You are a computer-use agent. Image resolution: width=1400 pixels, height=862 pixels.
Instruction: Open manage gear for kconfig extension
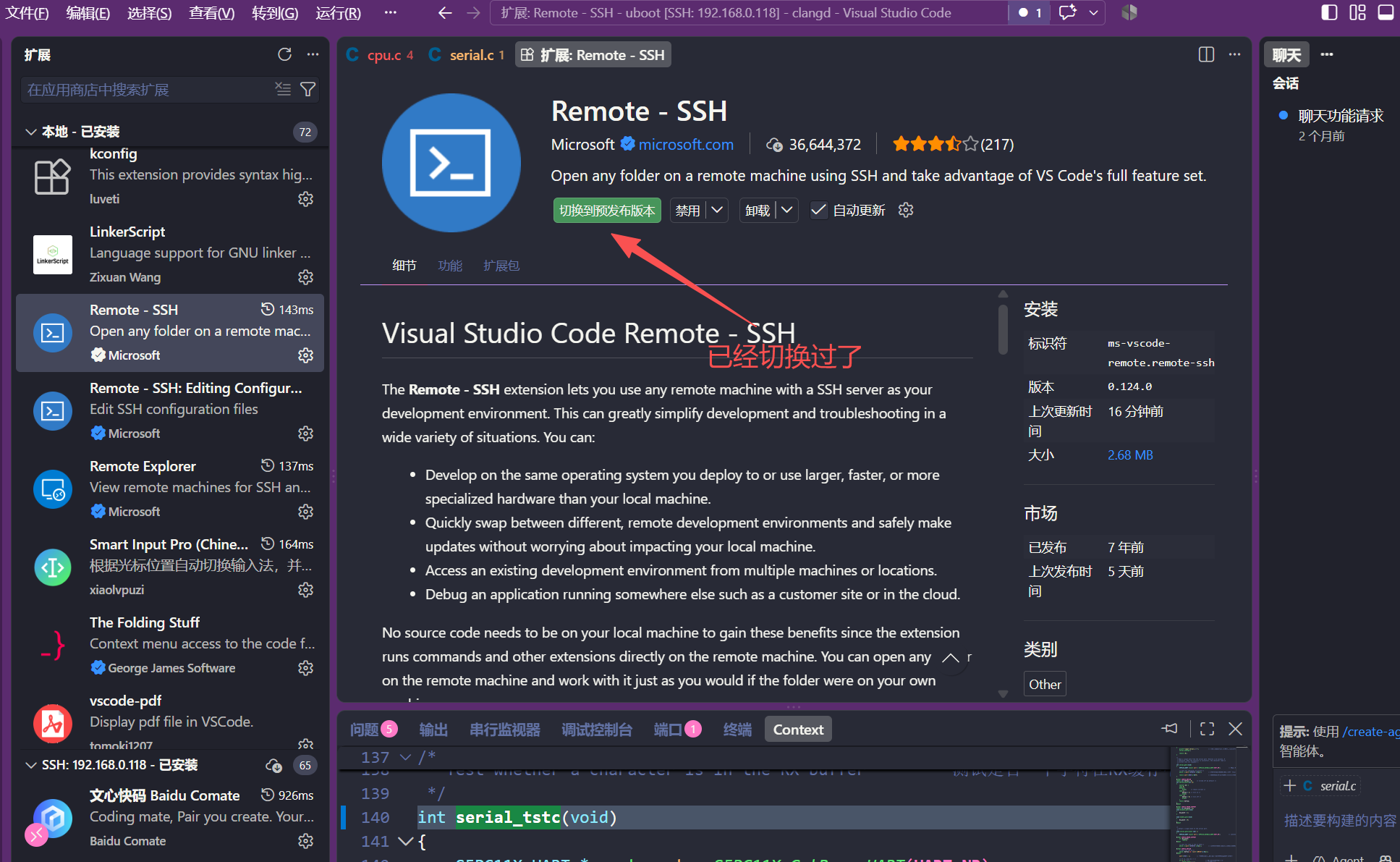click(x=306, y=199)
